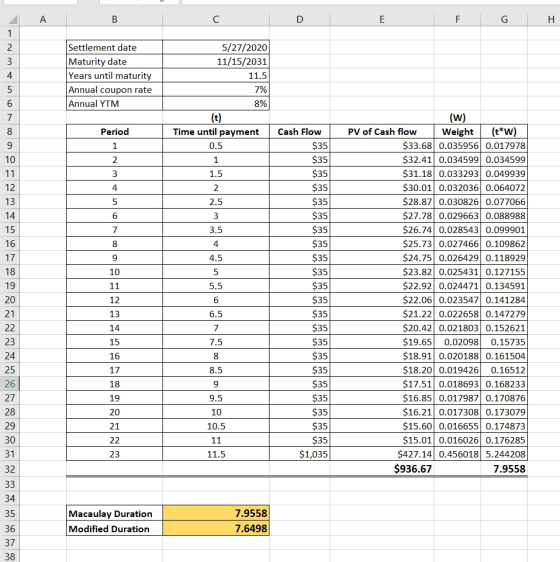
Task: Click the 0.16512 cell
Action: tap(504, 370)
